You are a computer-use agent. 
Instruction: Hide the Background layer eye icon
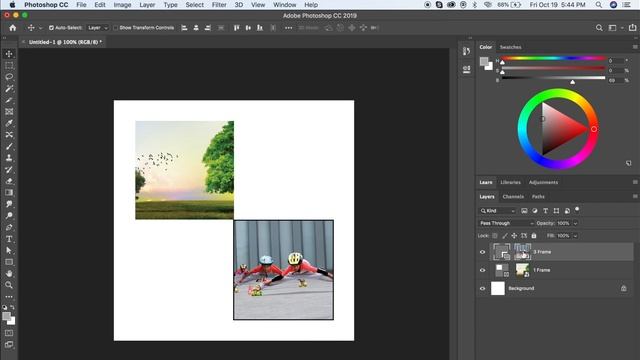point(482,289)
